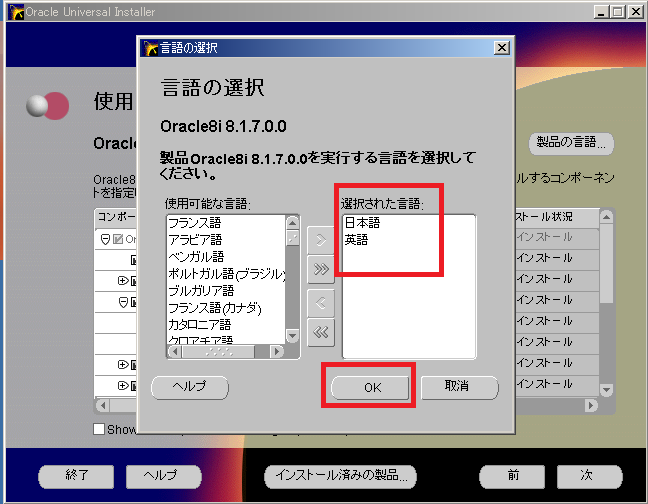
Task: Click the install-status column header
Action: pos(557,217)
